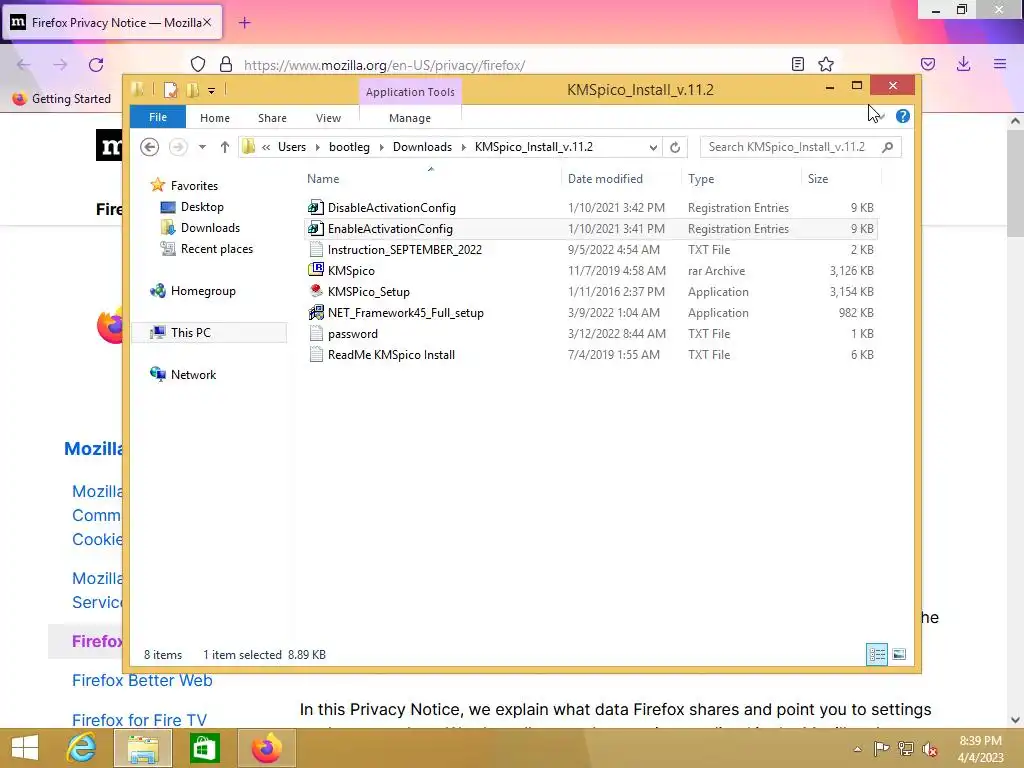Select Desktop in Favorites
The image size is (1024, 768).
202,207
